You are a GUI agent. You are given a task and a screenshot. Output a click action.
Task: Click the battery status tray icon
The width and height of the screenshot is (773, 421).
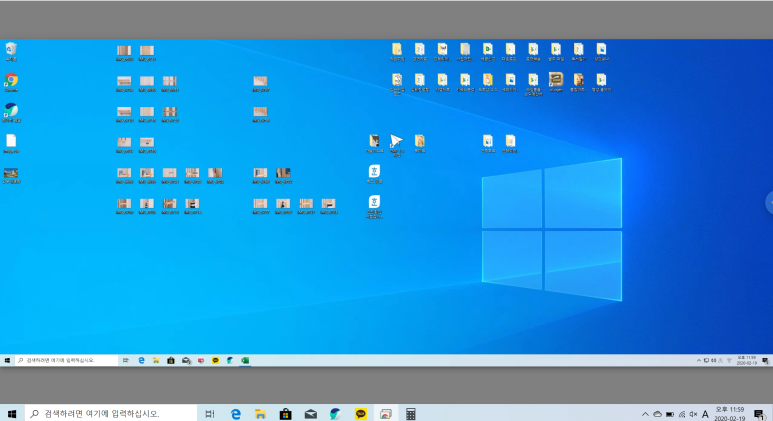click(x=669, y=414)
